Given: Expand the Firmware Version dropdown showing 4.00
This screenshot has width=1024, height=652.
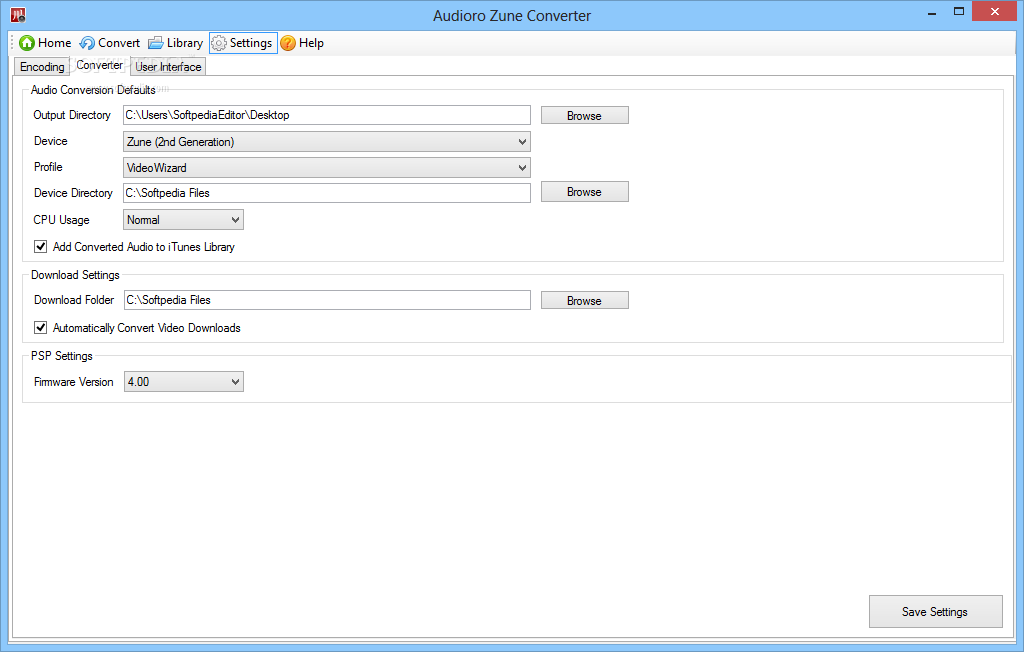Looking at the screenshot, I should click(x=184, y=382).
